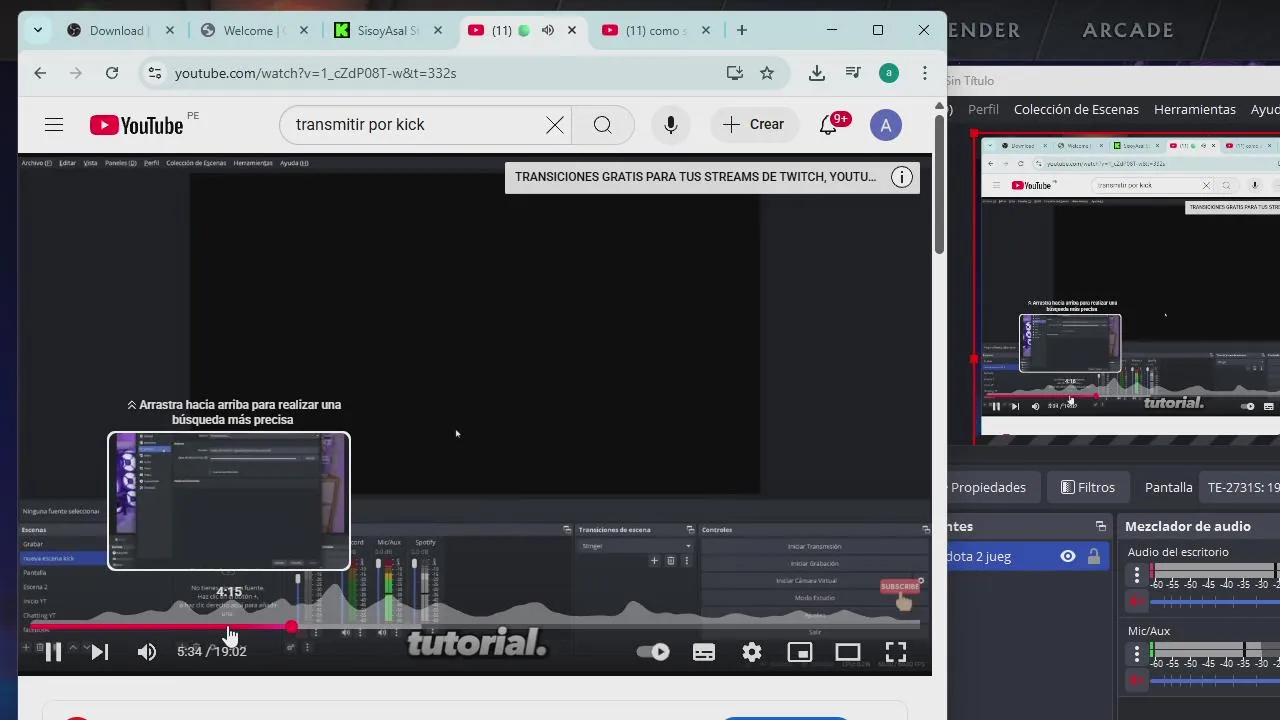Adjust Mic/Aux volume slider
1280x720 pixels.
[1215, 680]
